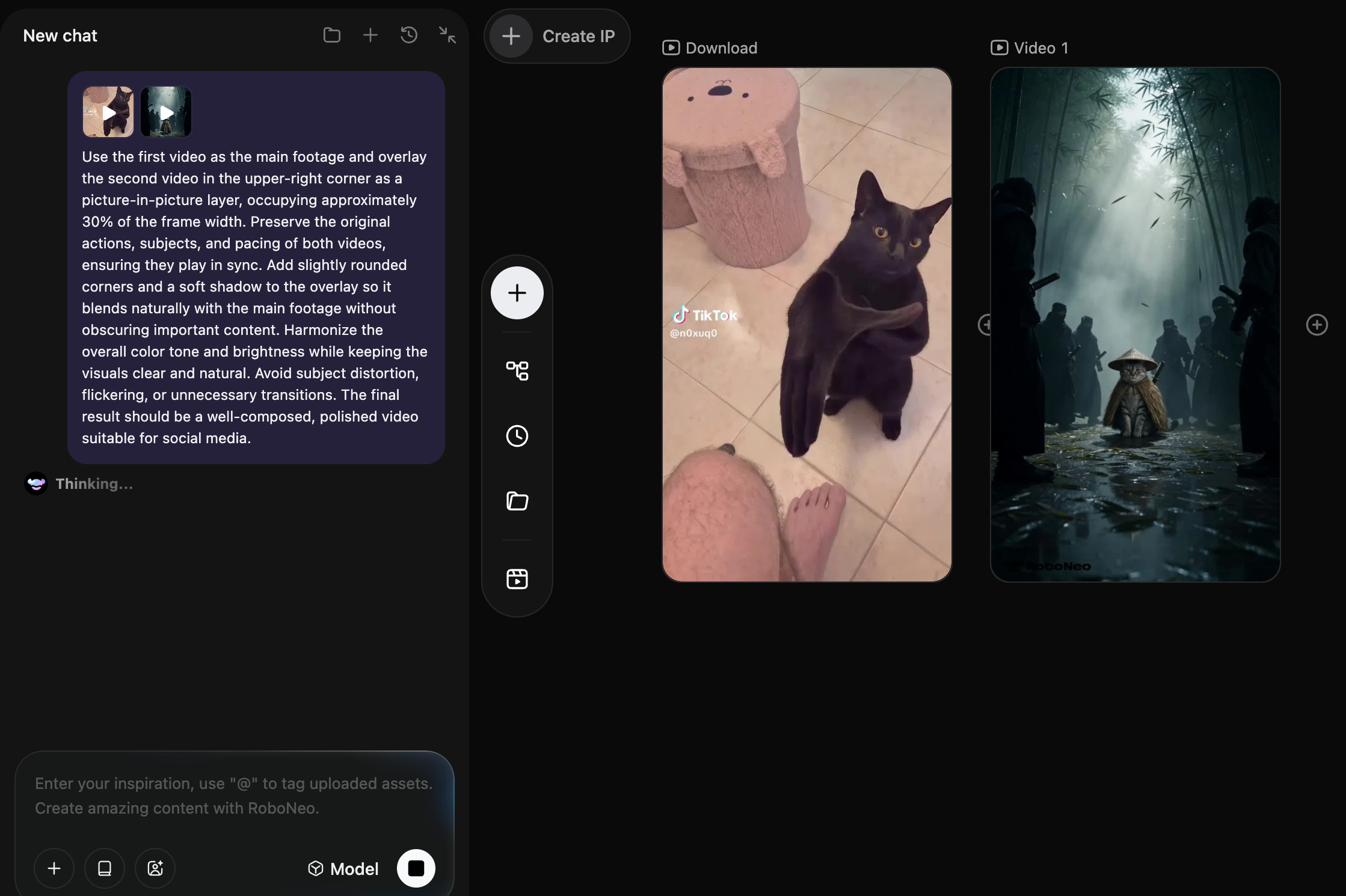Collapse the chat panel
This screenshot has width=1346, height=896.
[x=447, y=35]
